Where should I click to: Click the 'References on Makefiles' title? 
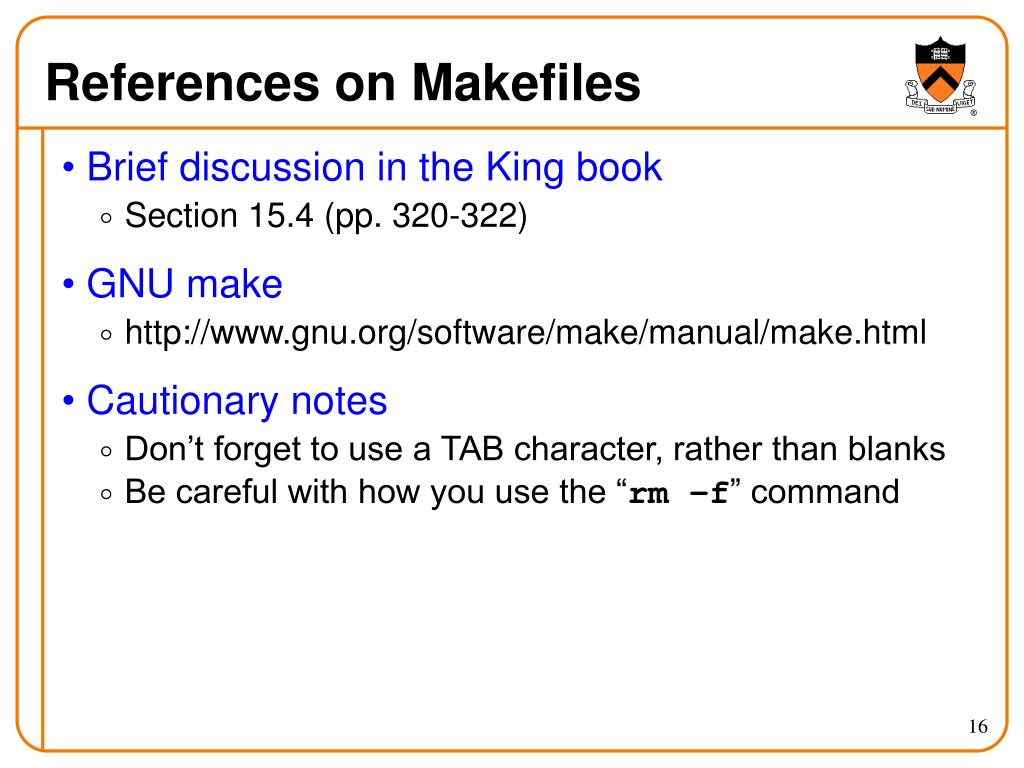(x=344, y=83)
